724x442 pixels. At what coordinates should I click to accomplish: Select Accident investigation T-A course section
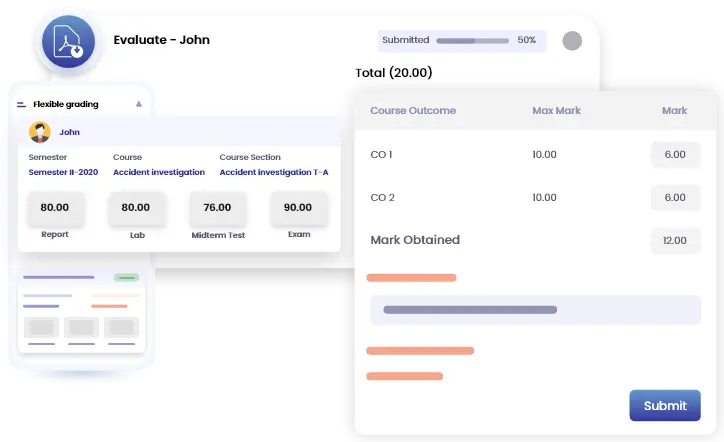tap(274, 172)
